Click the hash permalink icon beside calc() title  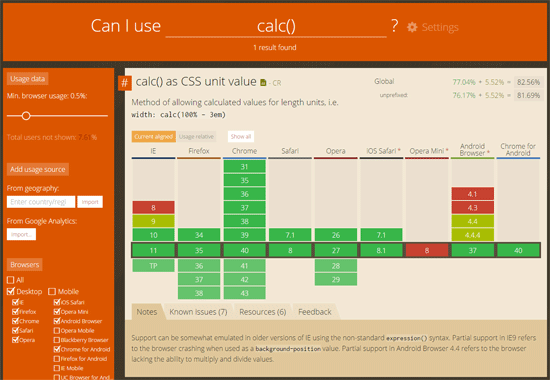tap(125, 83)
